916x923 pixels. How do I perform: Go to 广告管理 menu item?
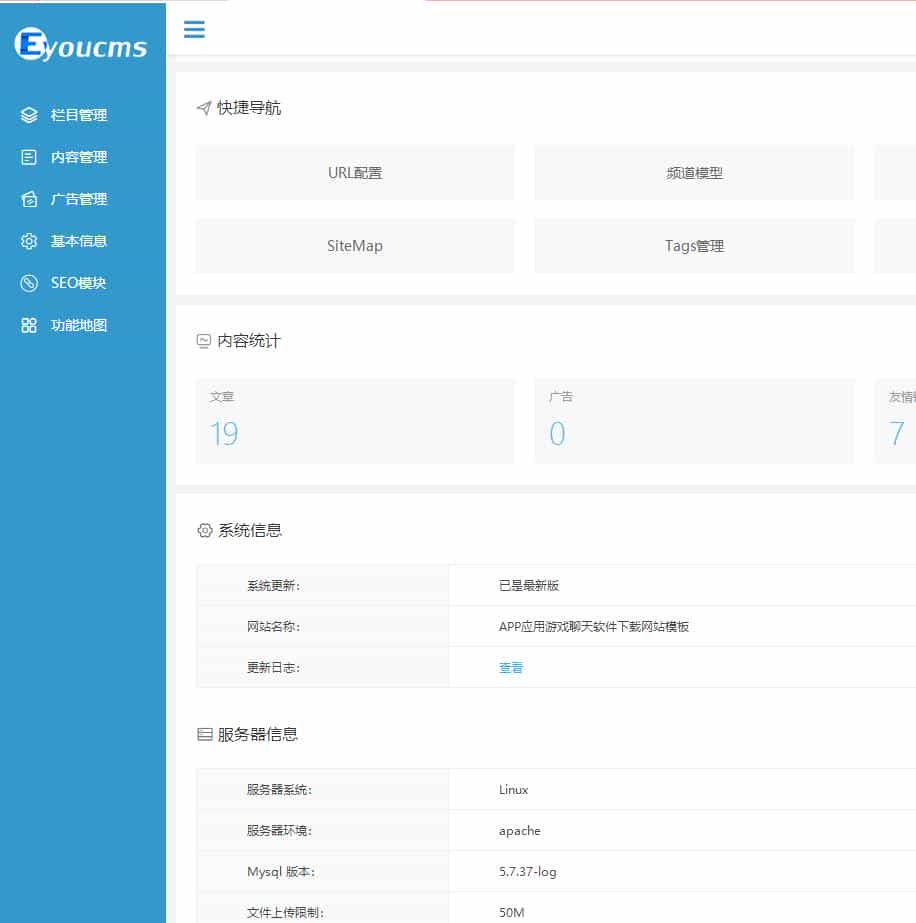pos(79,199)
